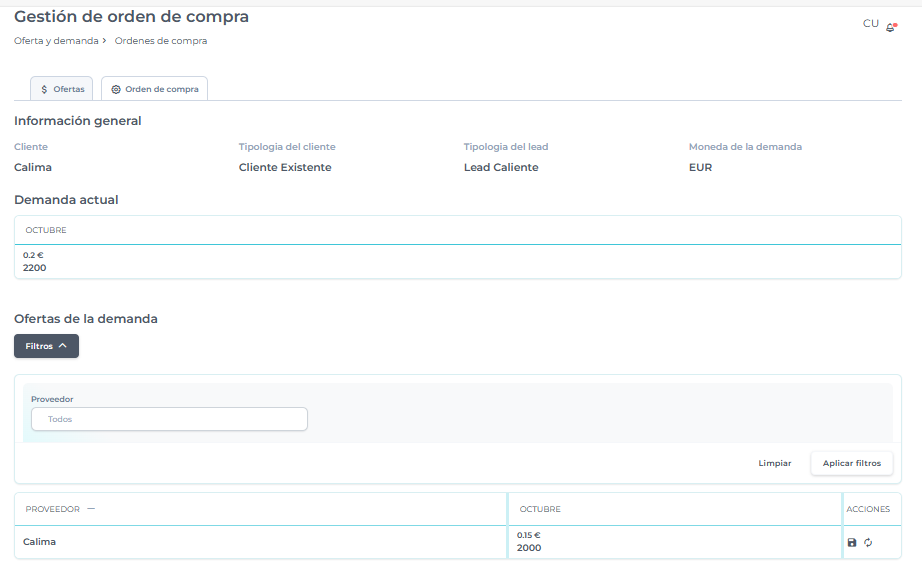The image size is (922, 572).
Task: Open the notifications bell
Action: tap(890, 27)
